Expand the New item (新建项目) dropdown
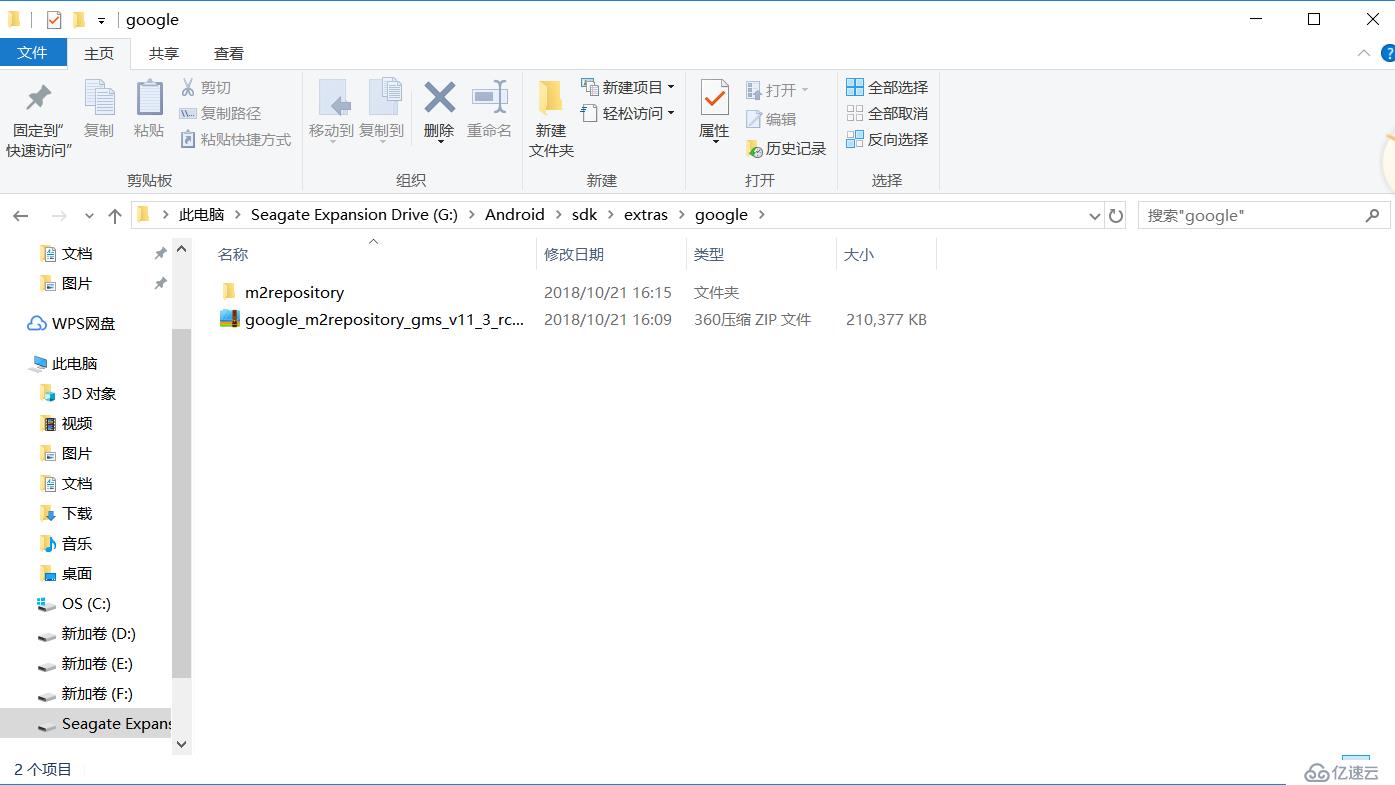The height and width of the screenshot is (785, 1395). (671, 87)
